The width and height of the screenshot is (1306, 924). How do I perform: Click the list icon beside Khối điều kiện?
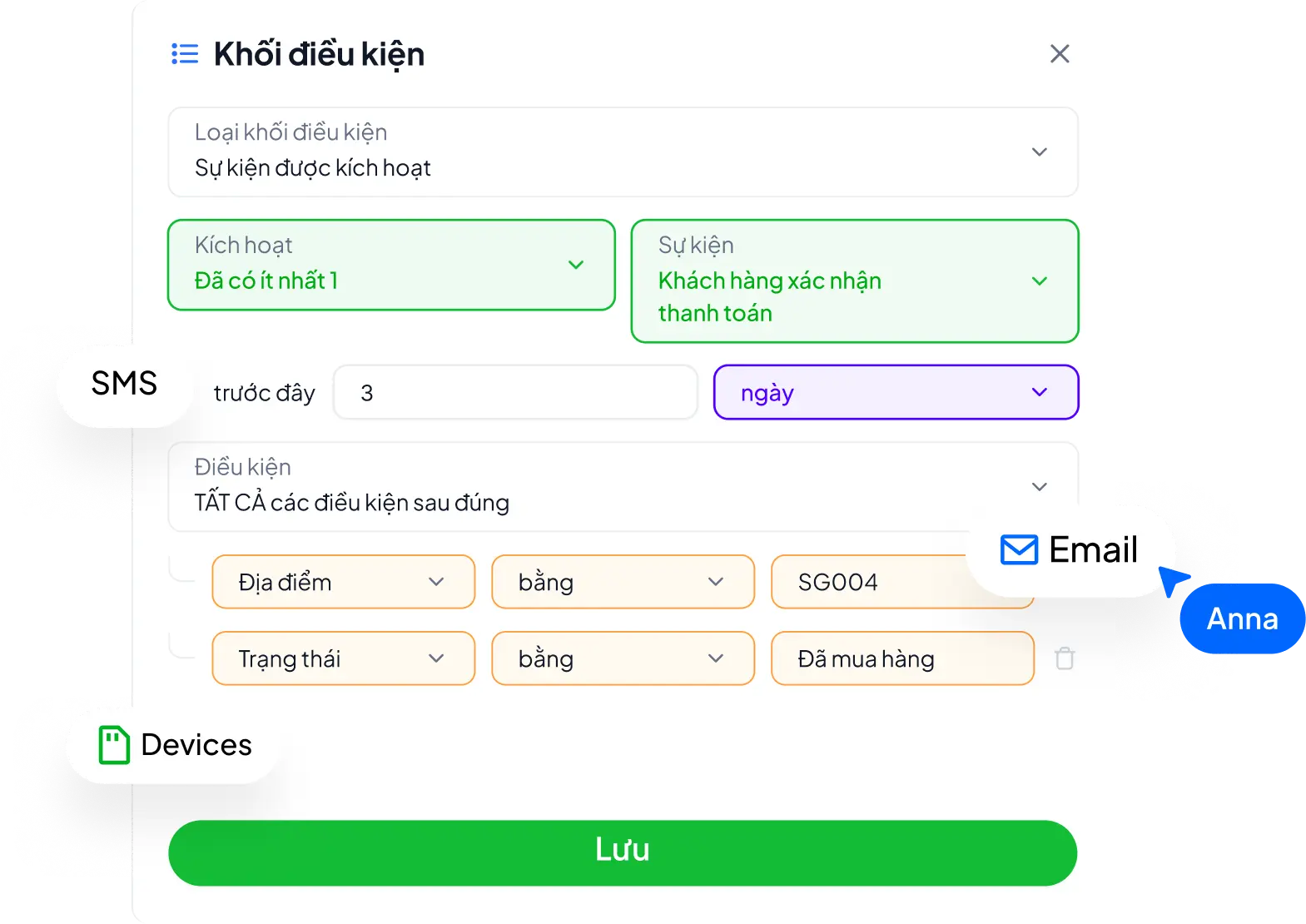[x=185, y=54]
